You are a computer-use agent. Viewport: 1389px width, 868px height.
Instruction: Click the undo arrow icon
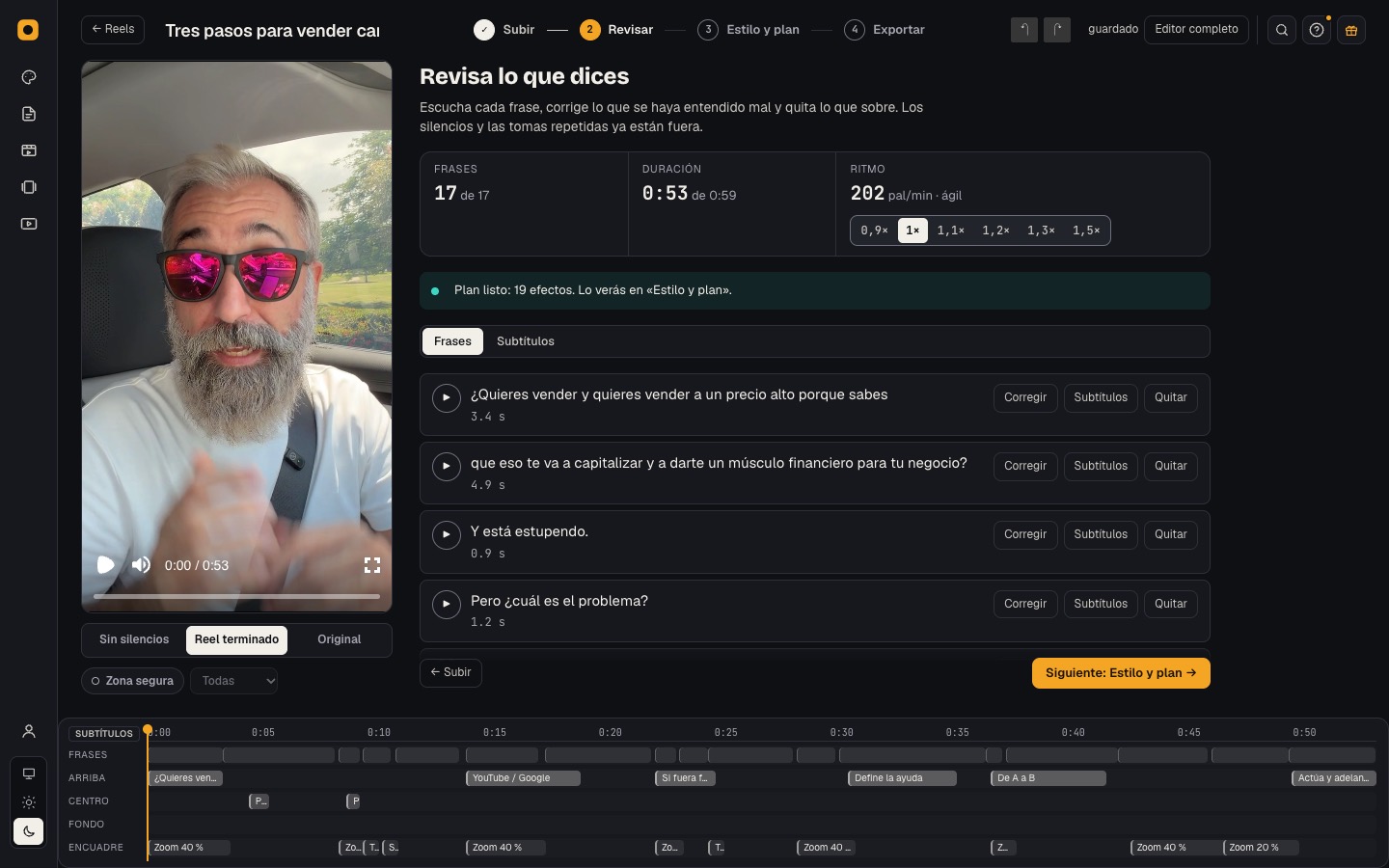pyautogui.click(x=1024, y=30)
